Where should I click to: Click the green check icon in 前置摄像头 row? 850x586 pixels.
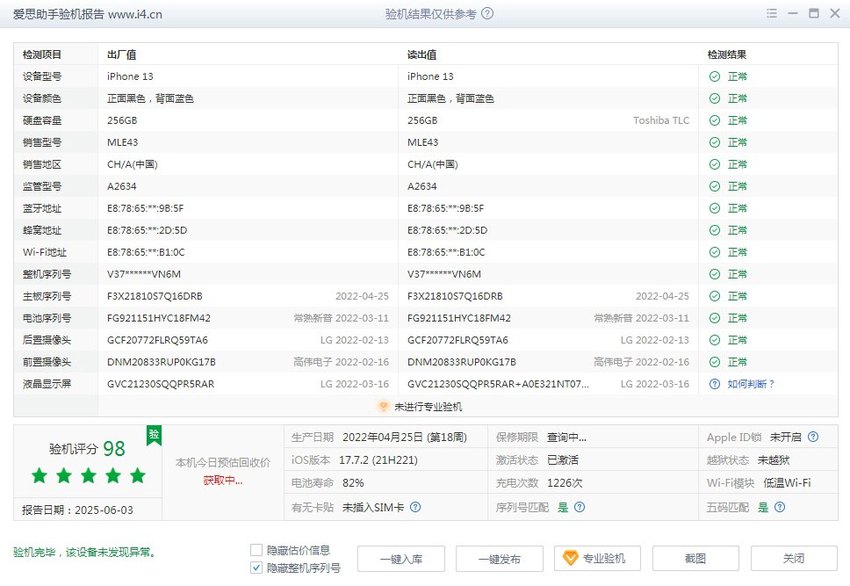coord(714,362)
